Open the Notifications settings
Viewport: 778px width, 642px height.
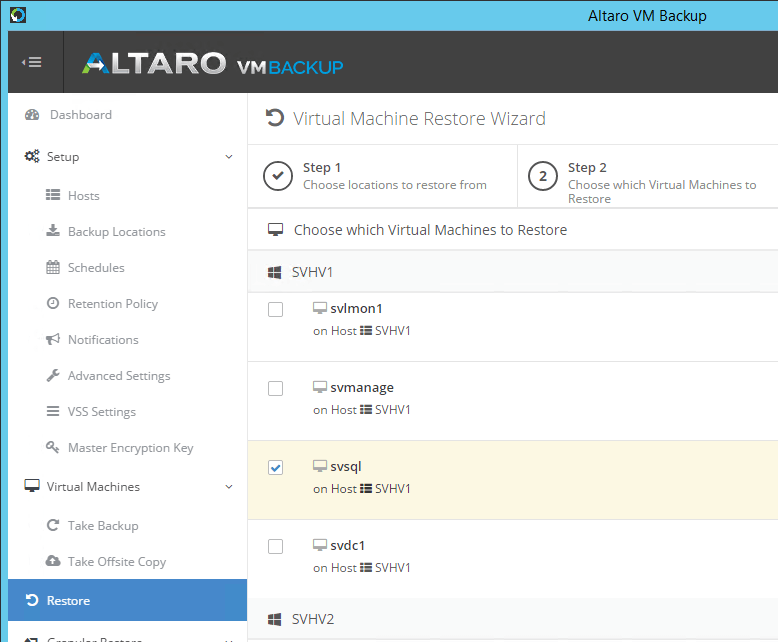point(103,340)
